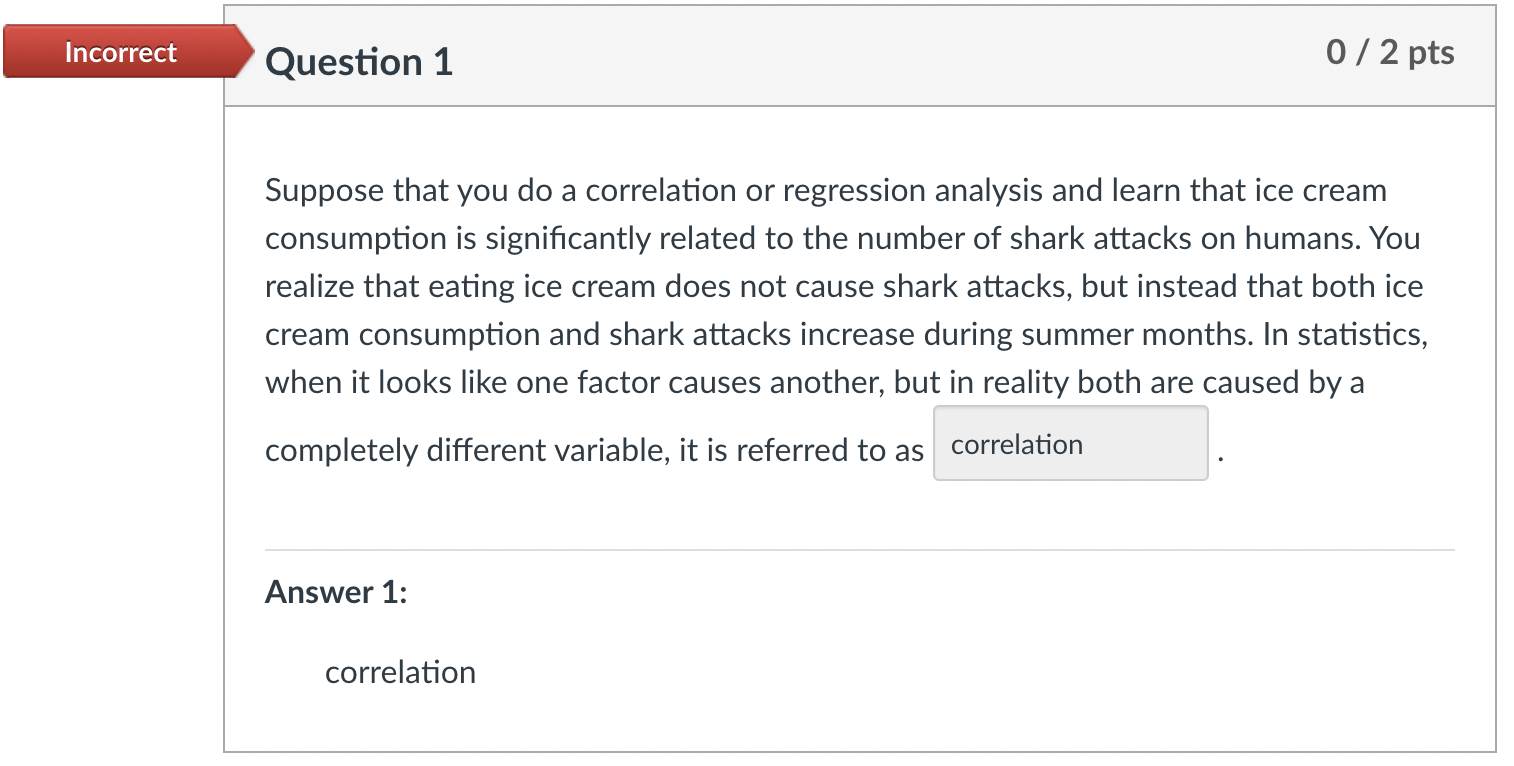Click the answer input field showing correlation
Screen dimensions: 1514x766
point(1069,443)
